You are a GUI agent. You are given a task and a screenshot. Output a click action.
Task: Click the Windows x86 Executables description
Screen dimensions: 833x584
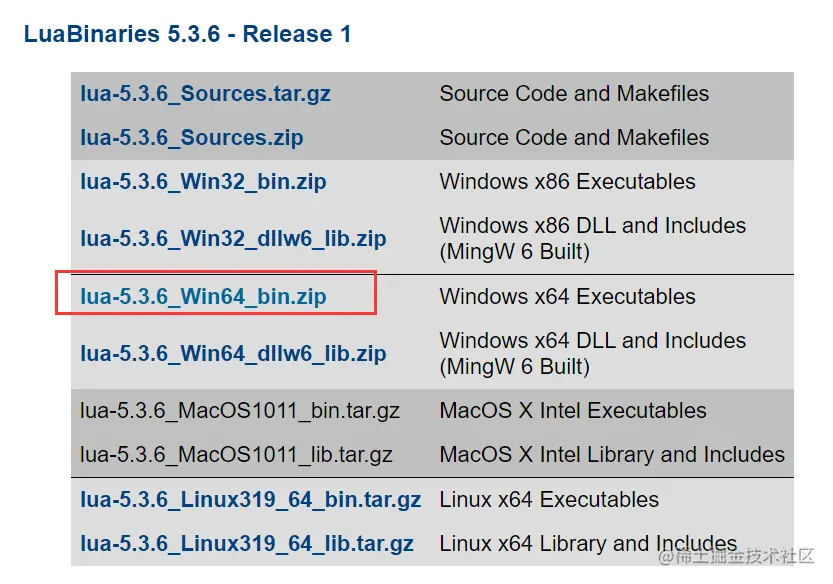tap(567, 182)
